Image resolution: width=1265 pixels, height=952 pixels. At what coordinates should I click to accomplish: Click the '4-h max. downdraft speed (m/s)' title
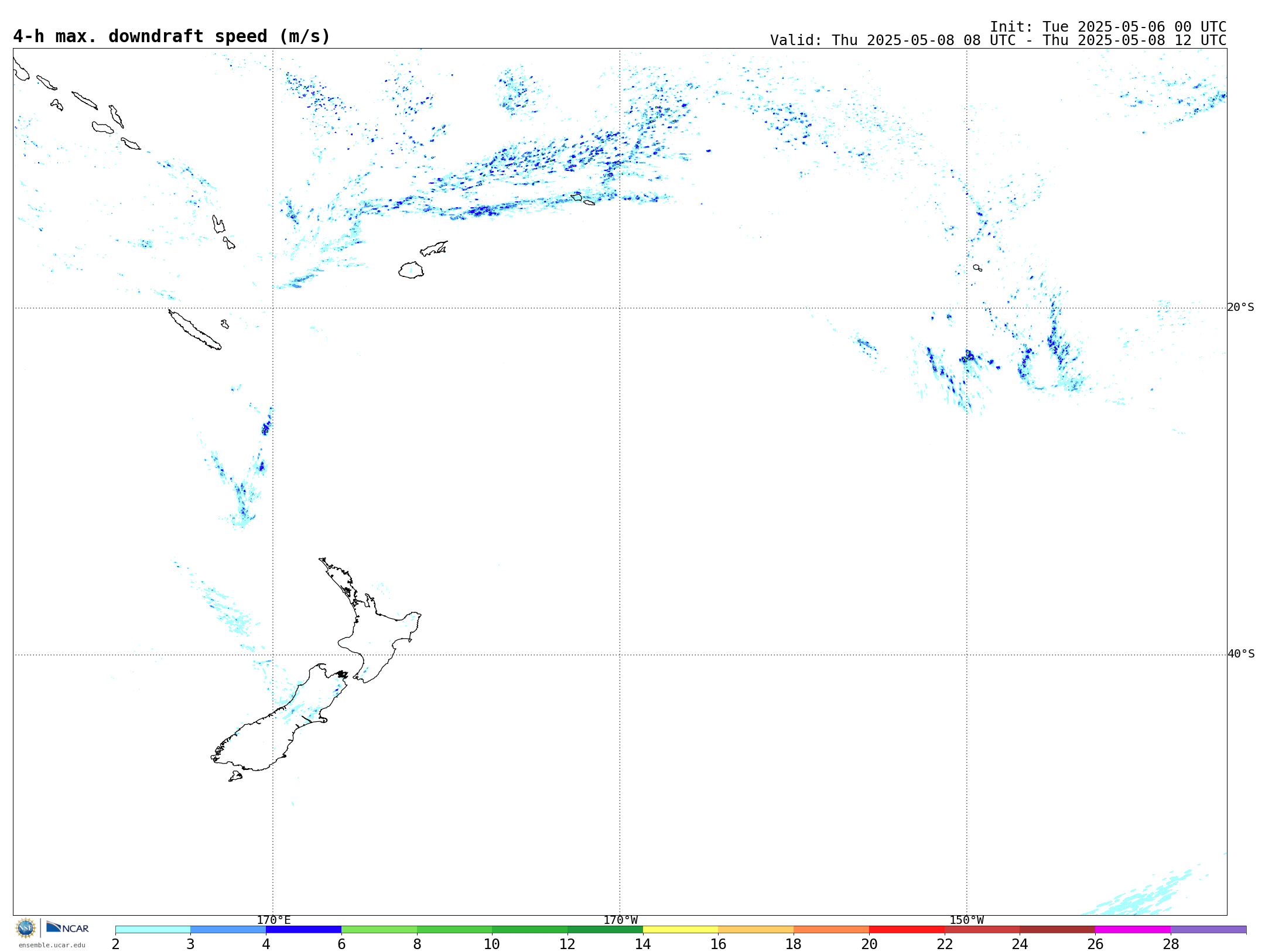tap(172, 36)
